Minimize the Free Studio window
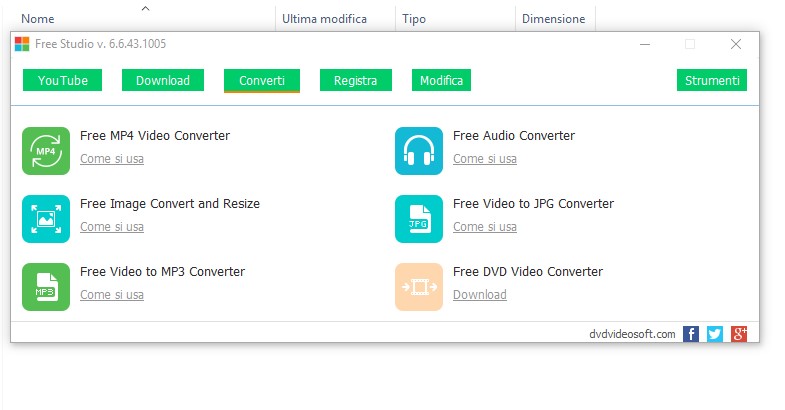The image size is (785, 410). click(x=645, y=44)
